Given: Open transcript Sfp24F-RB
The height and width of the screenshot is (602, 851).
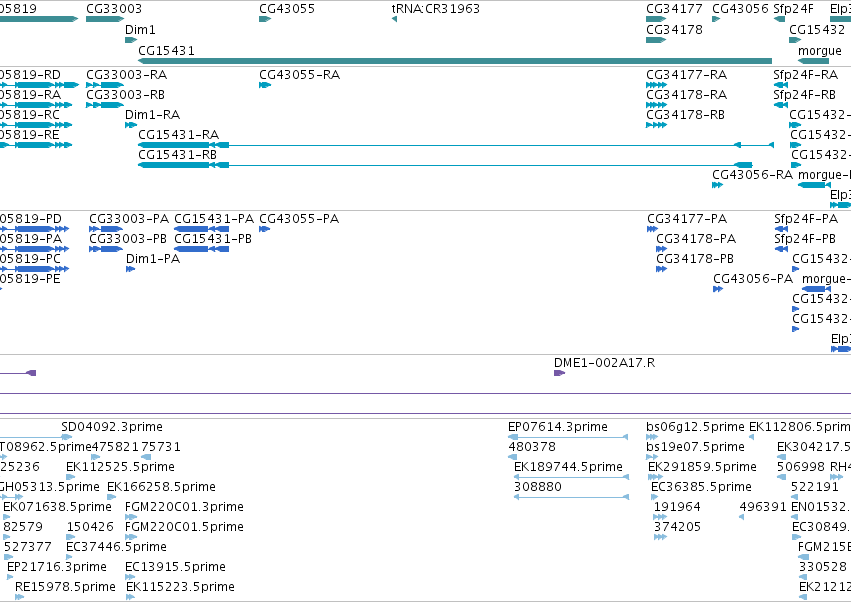Looking at the screenshot, I should point(805,94).
